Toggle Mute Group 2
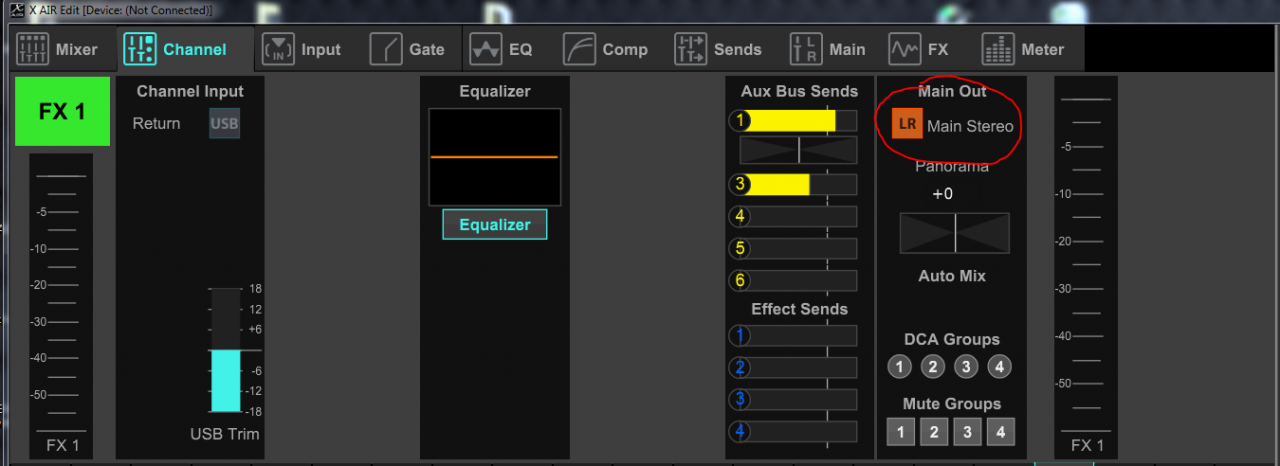Viewport: 1280px width, 466px height. coord(933,432)
